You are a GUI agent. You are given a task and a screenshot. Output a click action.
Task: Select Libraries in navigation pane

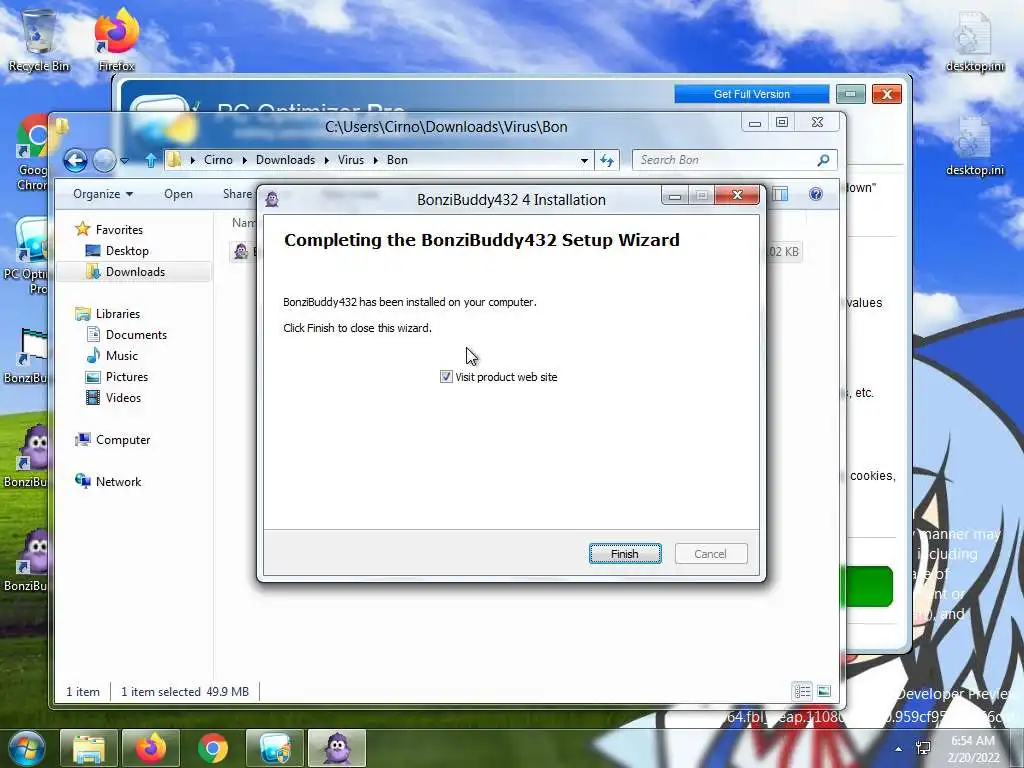(118, 313)
